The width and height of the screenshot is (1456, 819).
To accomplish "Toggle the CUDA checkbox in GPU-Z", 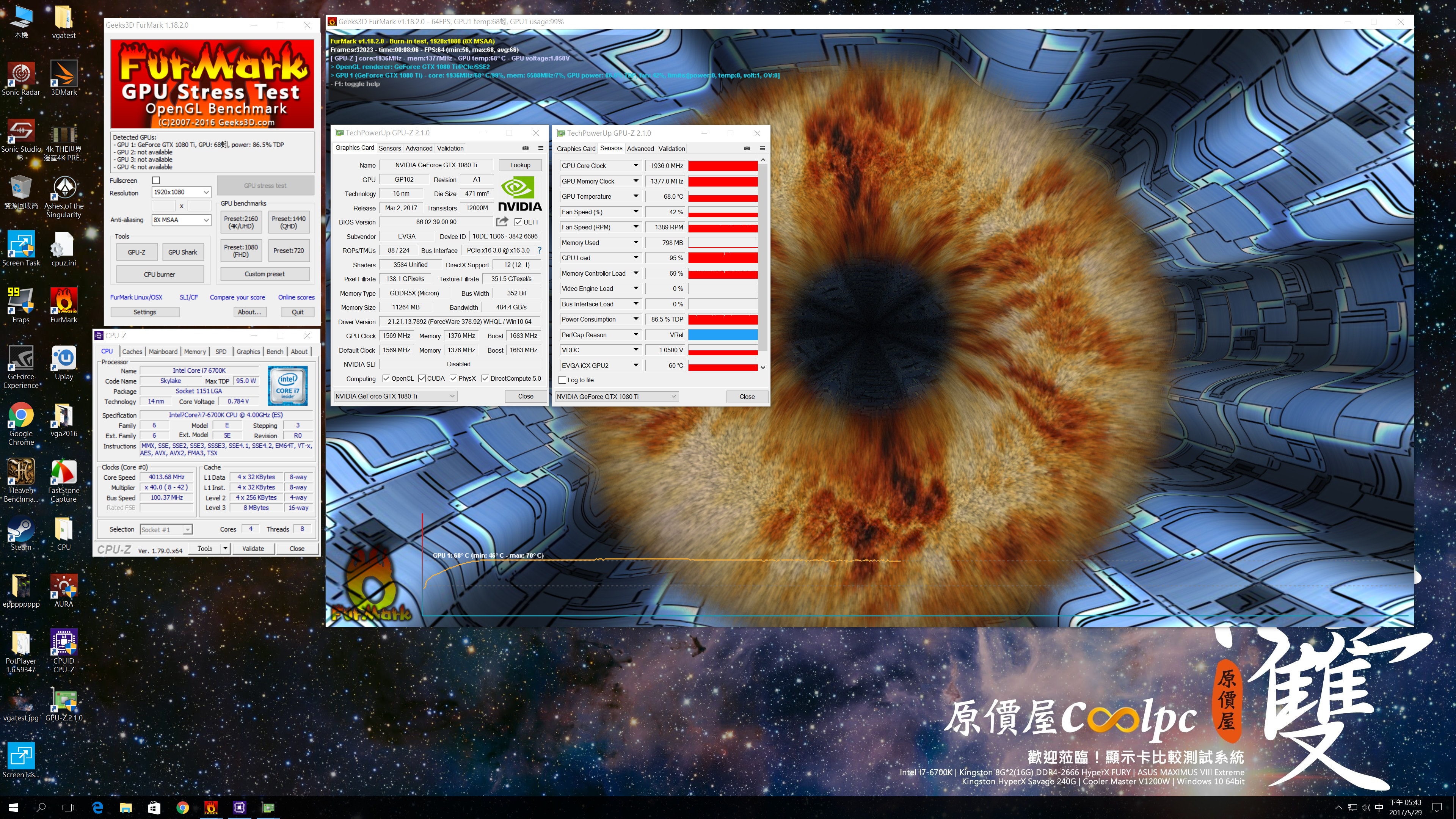I will (x=422, y=379).
